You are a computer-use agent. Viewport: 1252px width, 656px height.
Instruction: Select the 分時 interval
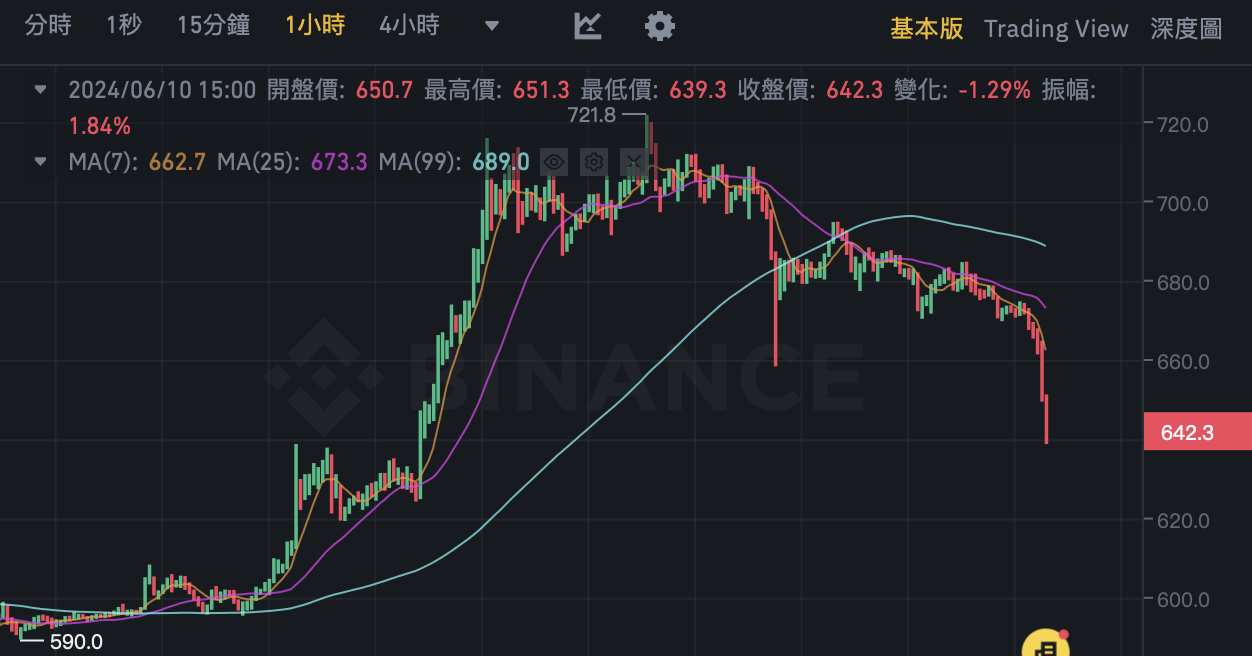(48, 26)
